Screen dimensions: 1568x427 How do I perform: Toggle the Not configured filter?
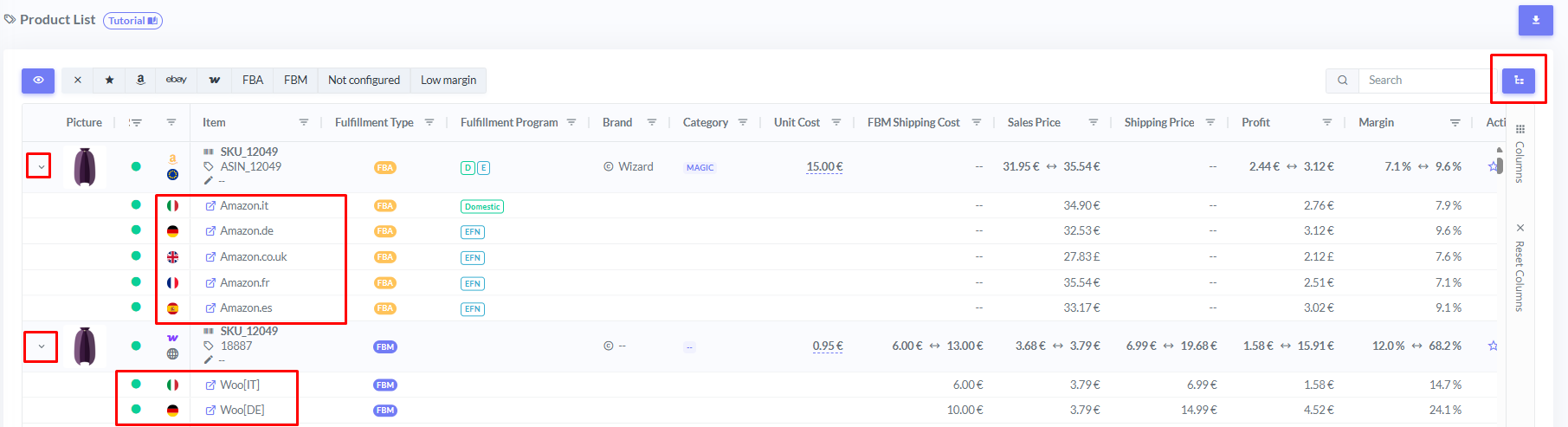point(364,80)
